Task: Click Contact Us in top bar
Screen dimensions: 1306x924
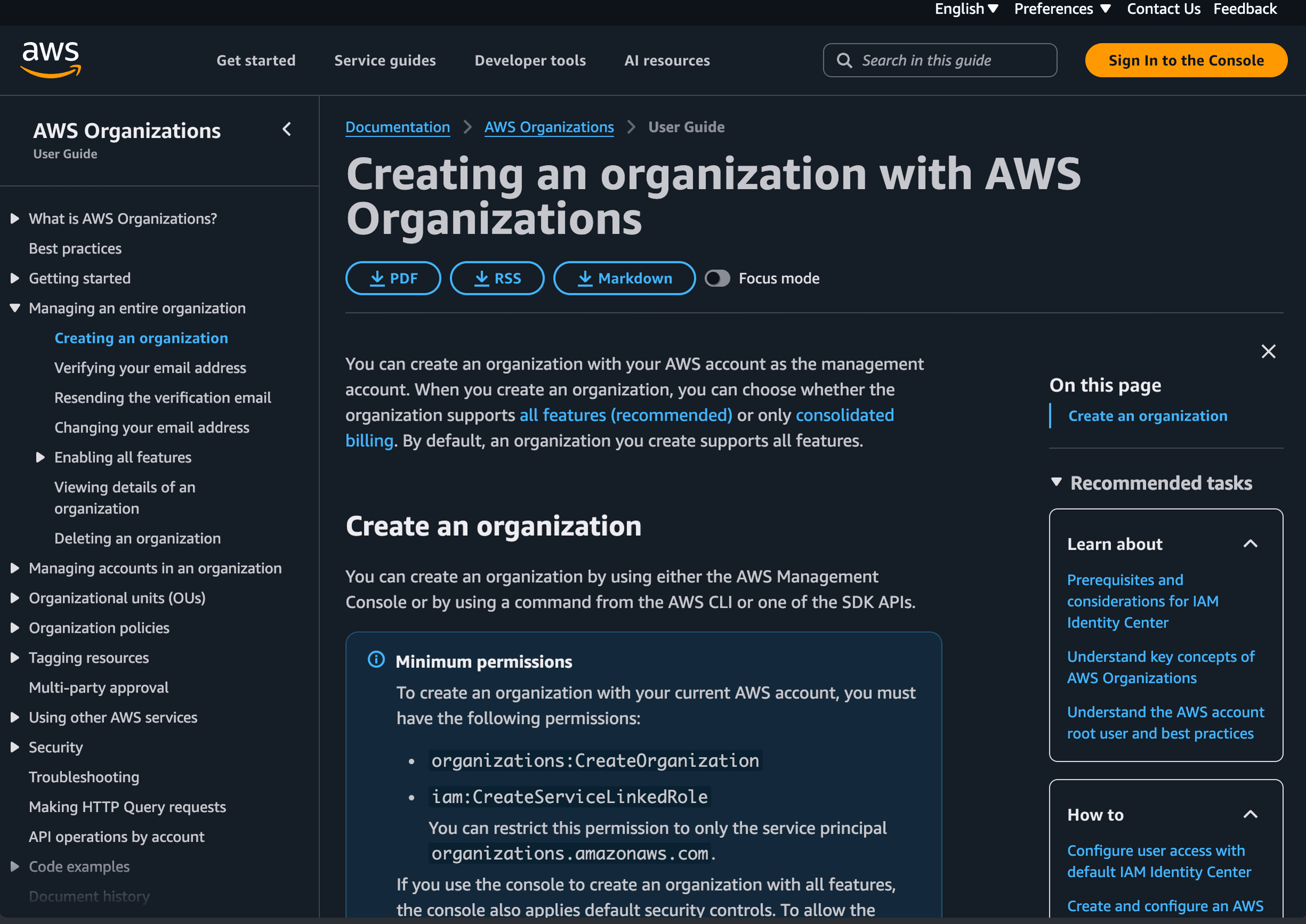Action: click(x=1163, y=9)
